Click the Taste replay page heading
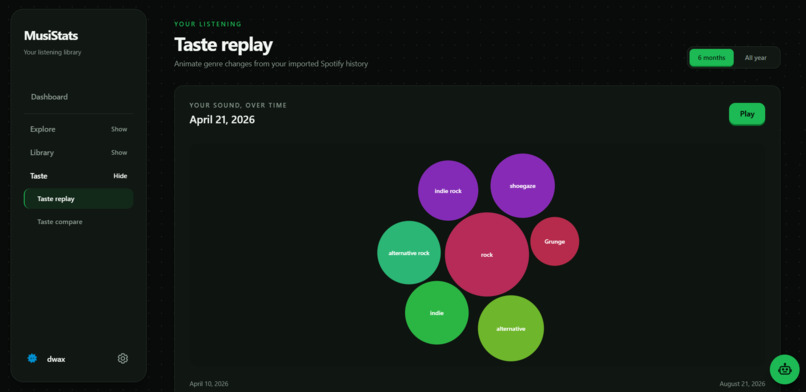 click(x=223, y=45)
